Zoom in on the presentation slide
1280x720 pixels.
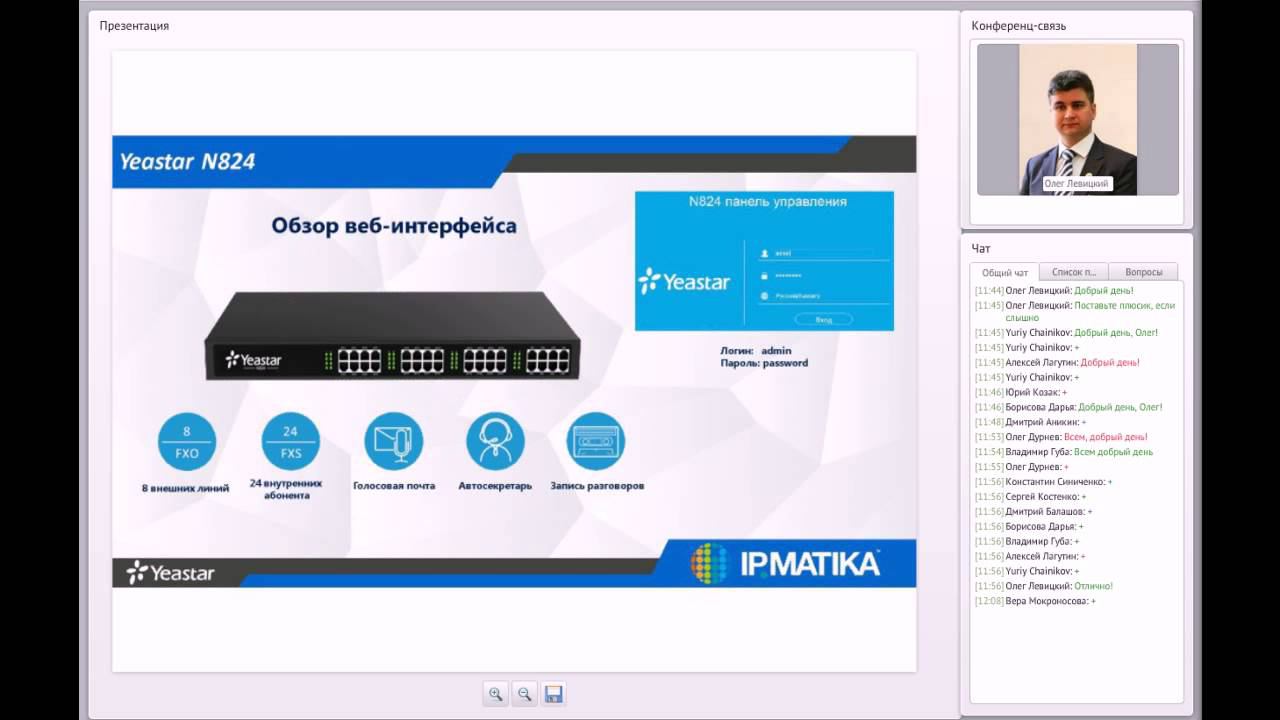point(496,694)
